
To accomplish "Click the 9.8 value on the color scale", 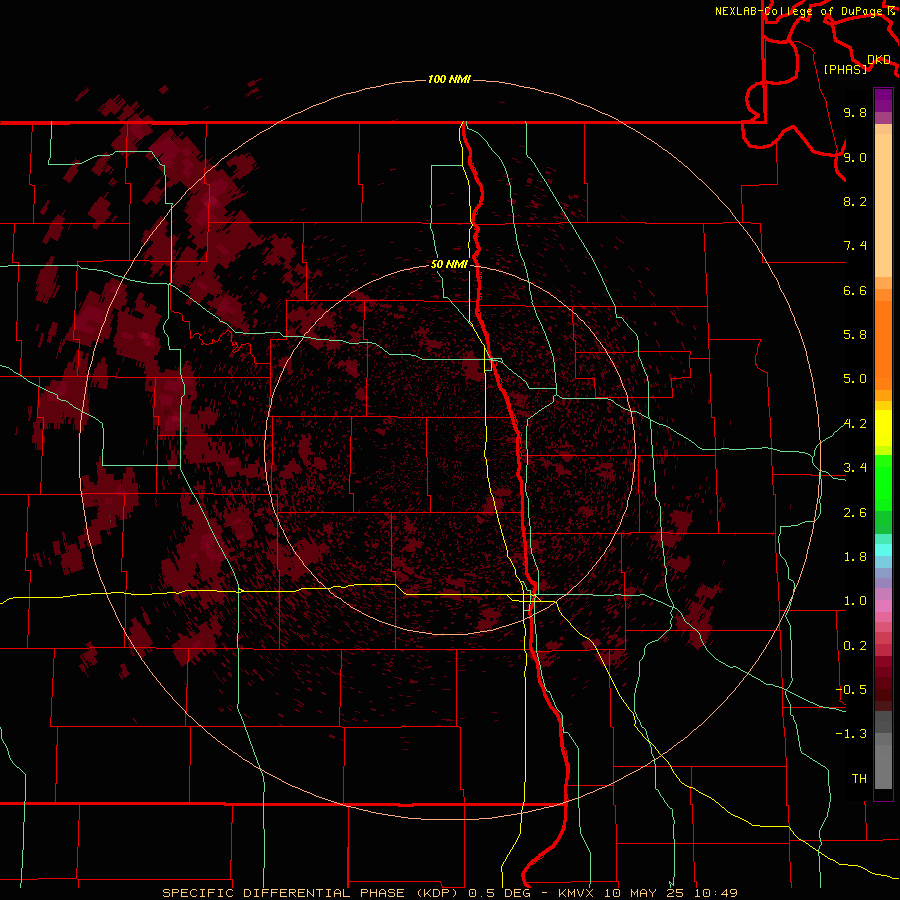I will (x=855, y=112).
